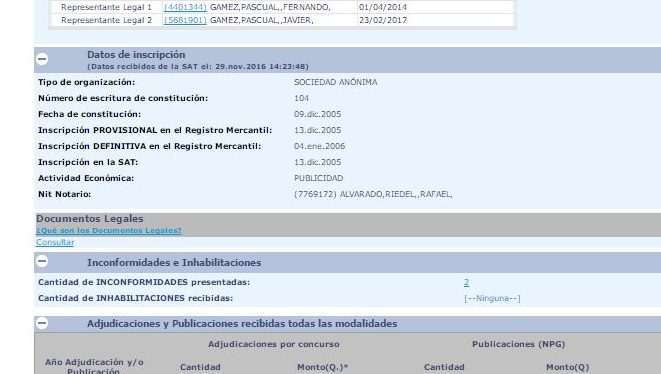
Task: Click the PUBLICIDAD economic activity value
Action: click(x=318, y=178)
